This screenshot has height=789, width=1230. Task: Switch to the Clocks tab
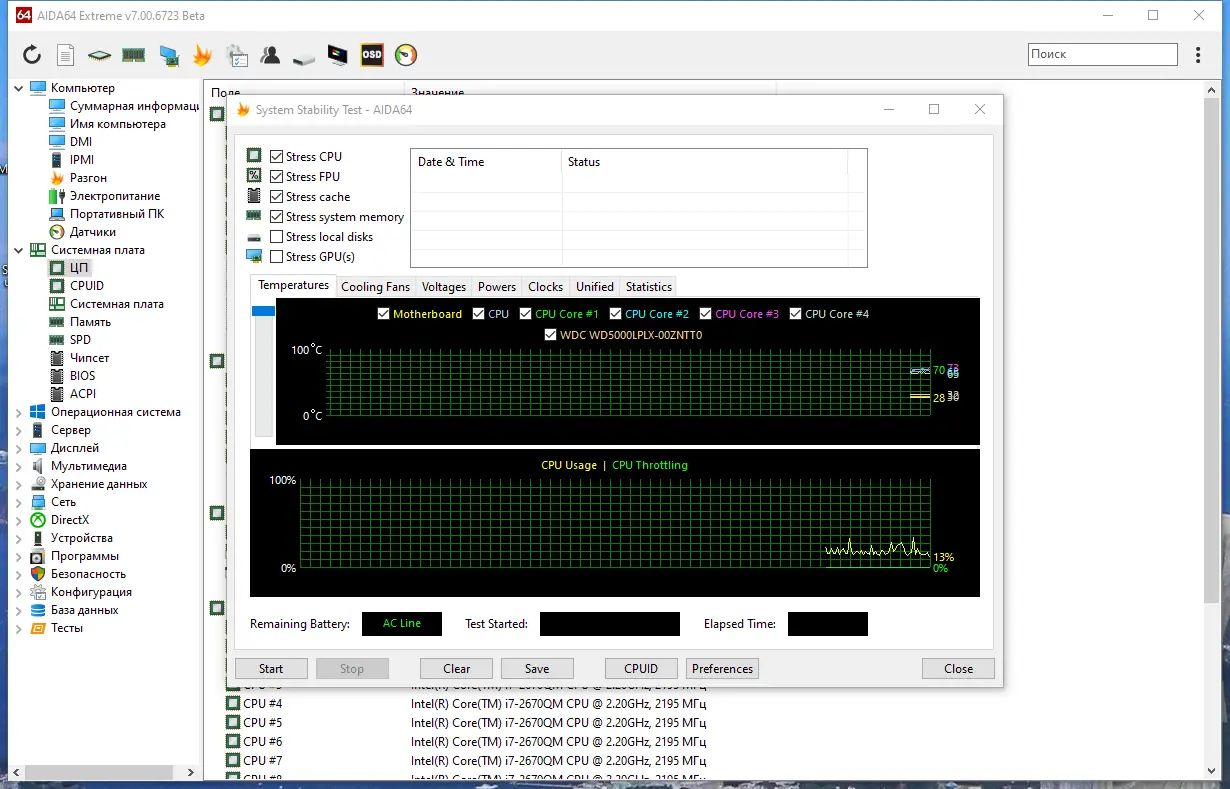pyautogui.click(x=546, y=287)
